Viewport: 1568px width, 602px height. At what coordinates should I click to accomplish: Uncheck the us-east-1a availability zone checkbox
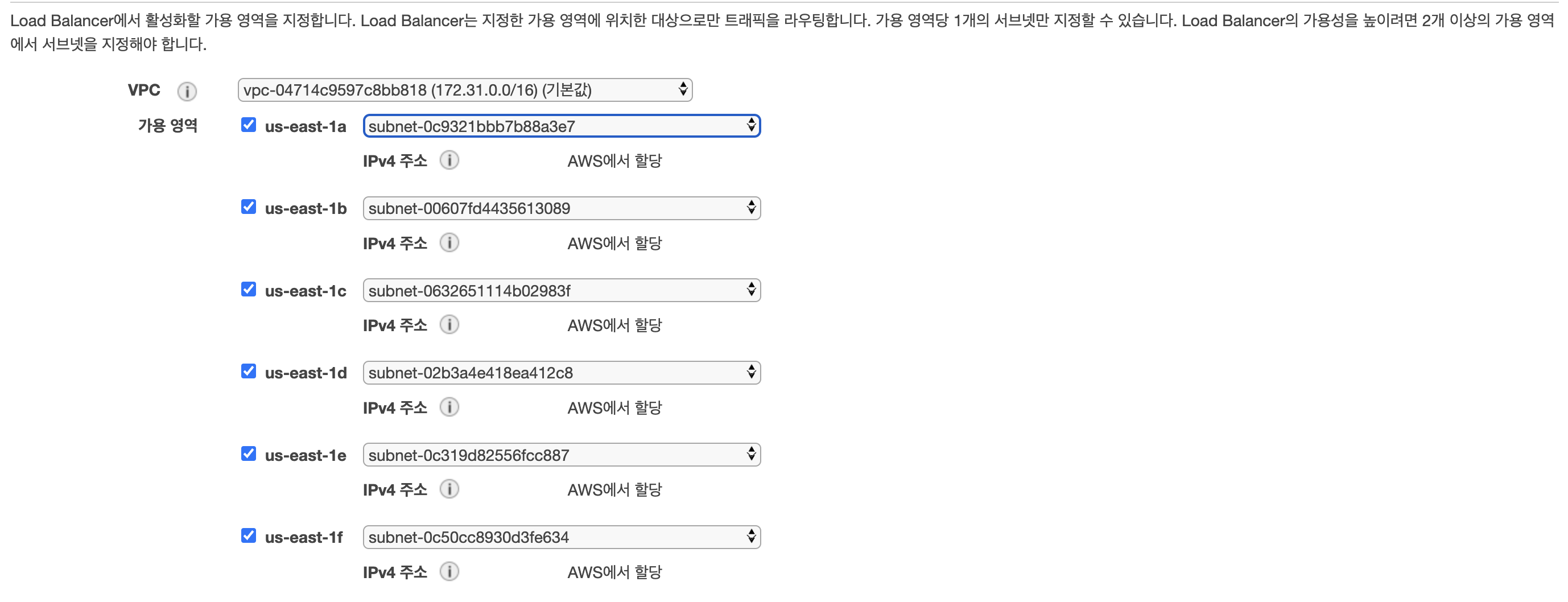pyautogui.click(x=249, y=125)
